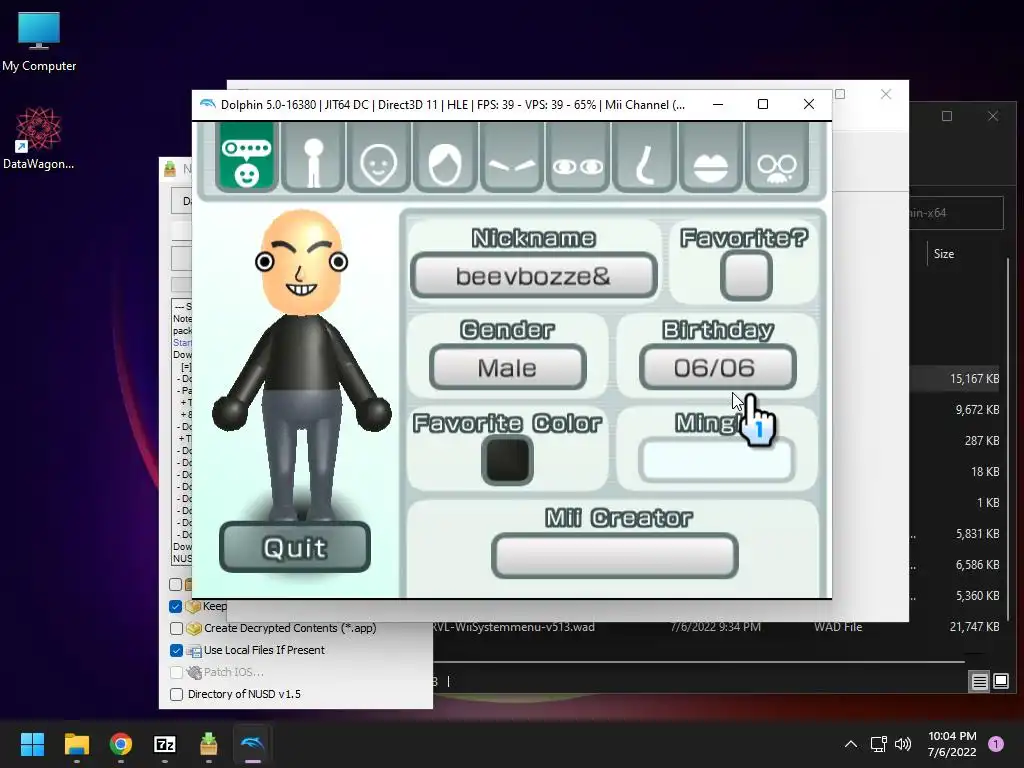Screen dimensions: 1024x768
Task: Show hidden system tray icons
Action: 851,744
